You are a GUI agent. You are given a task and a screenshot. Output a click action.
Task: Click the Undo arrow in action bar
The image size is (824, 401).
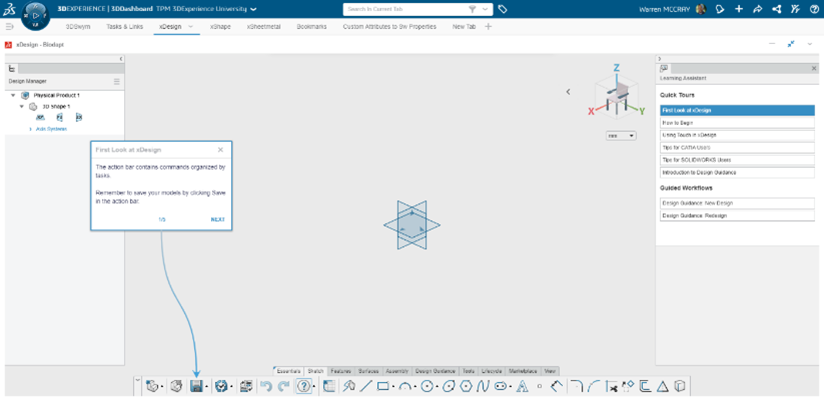[x=265, y=386]
